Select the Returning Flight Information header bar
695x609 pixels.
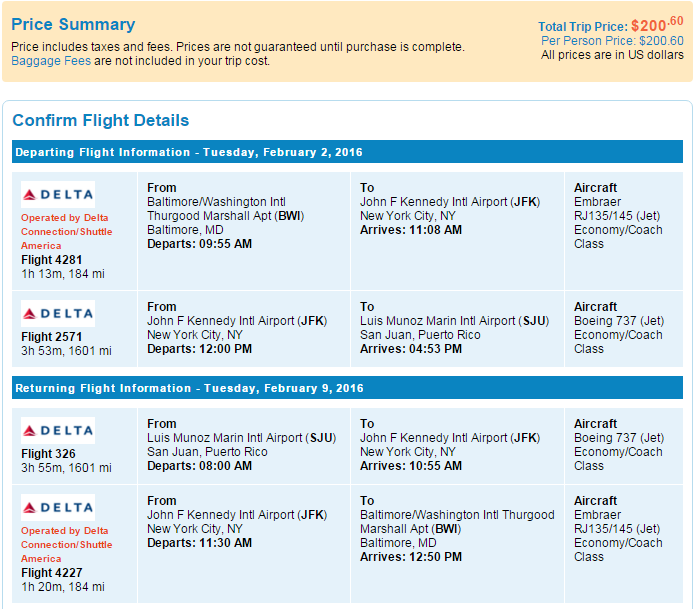[x=347, y=388]
